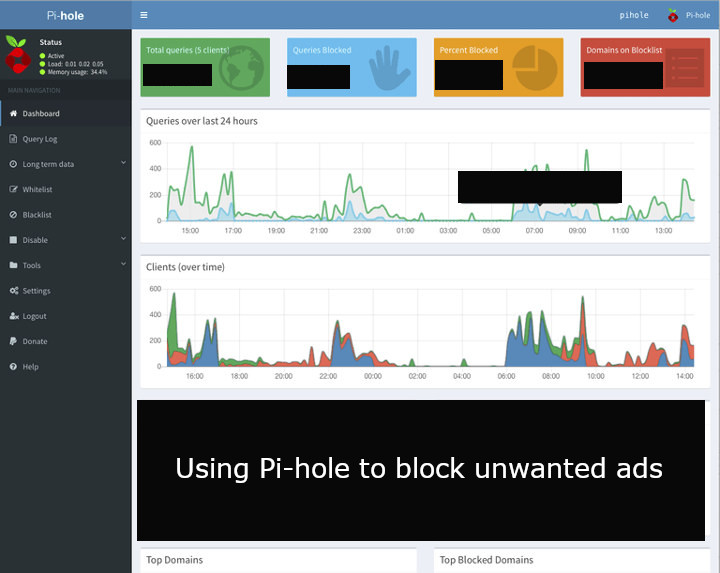
Task: Click the Percent Blocked card
Action: point(499,67)
